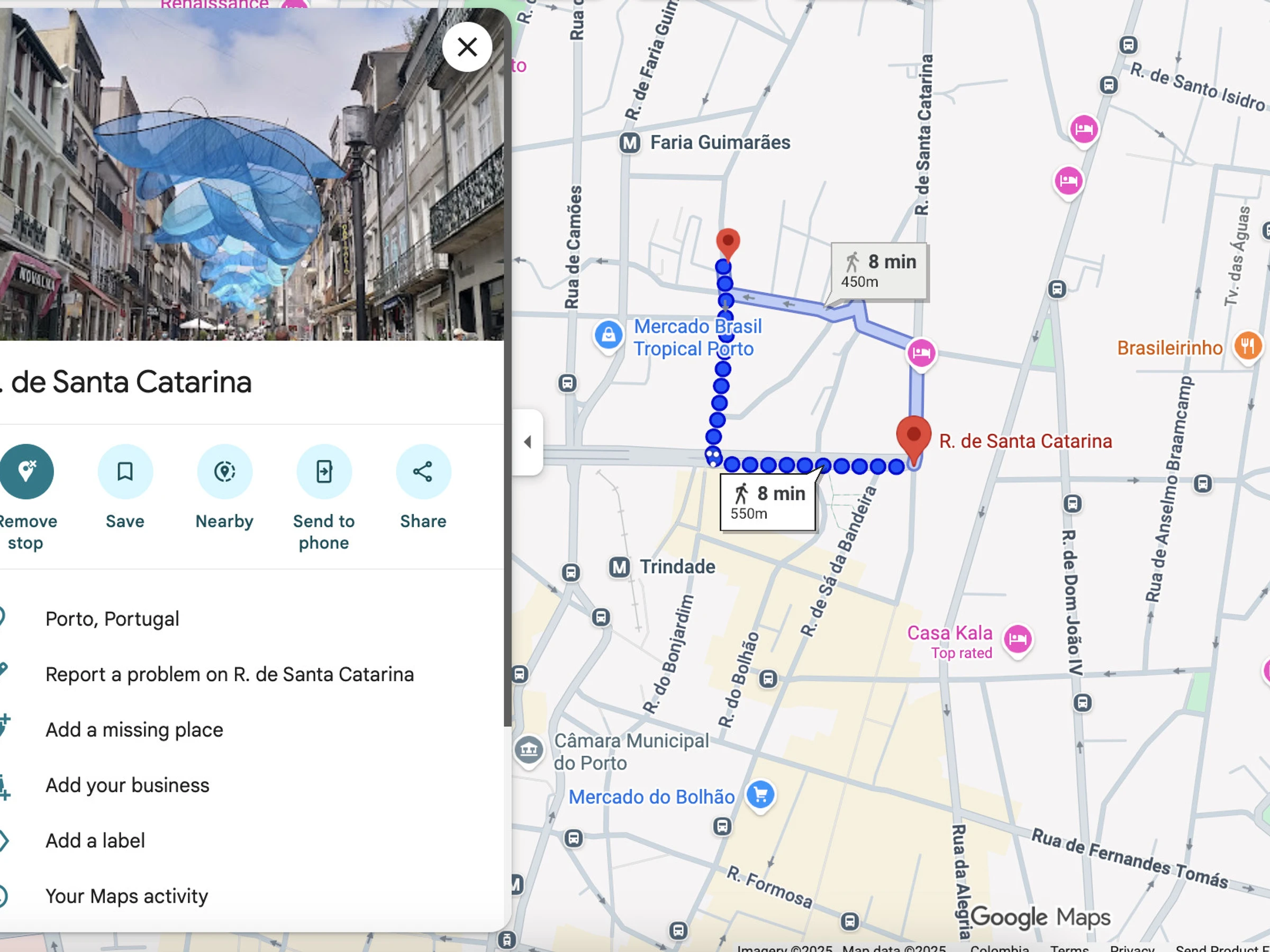This screenshot has width=1270, height=952.
Task: Close the place details panel
Action: point(467,47)
